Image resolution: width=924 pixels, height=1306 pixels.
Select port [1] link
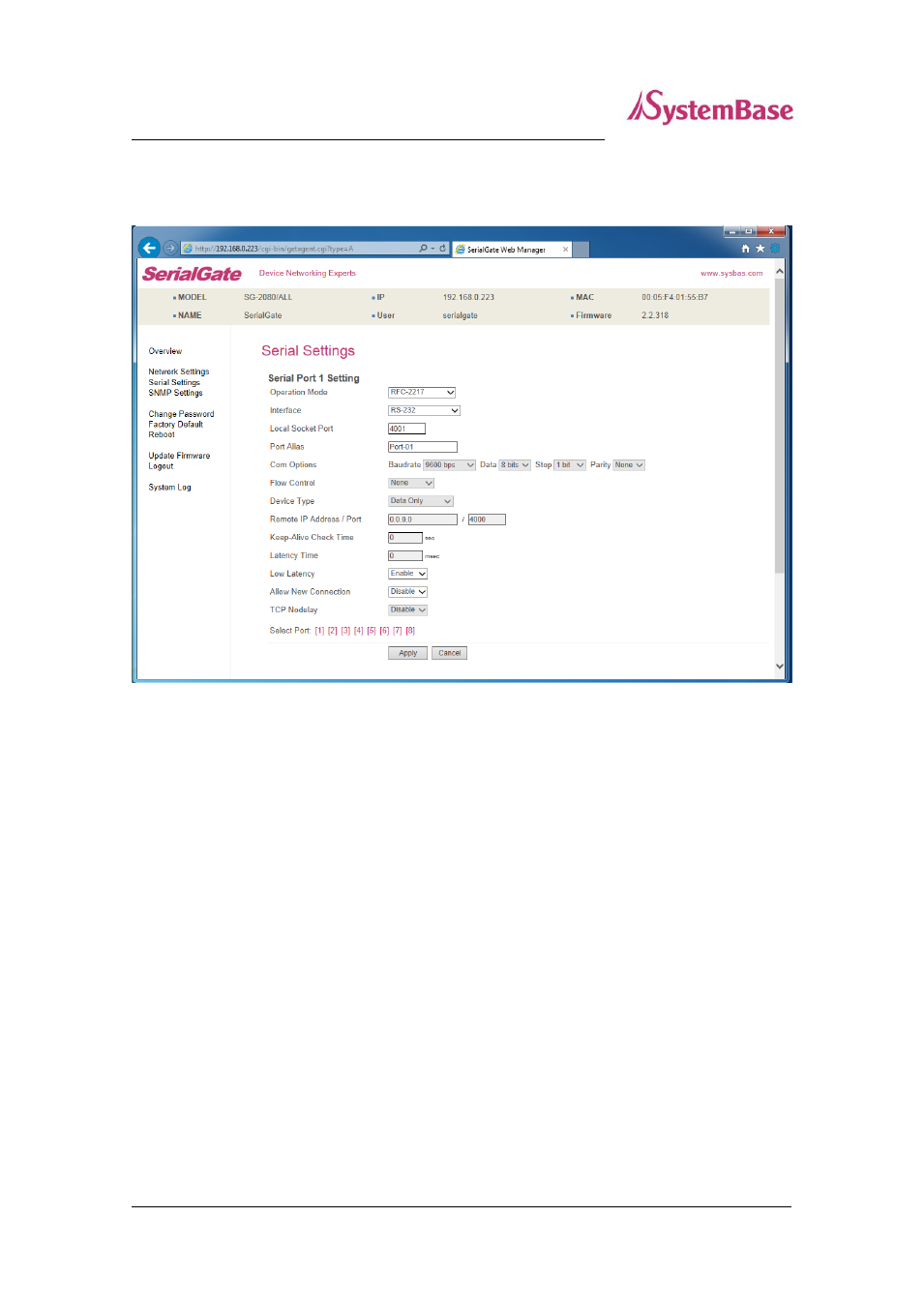[x=320, y=631]
